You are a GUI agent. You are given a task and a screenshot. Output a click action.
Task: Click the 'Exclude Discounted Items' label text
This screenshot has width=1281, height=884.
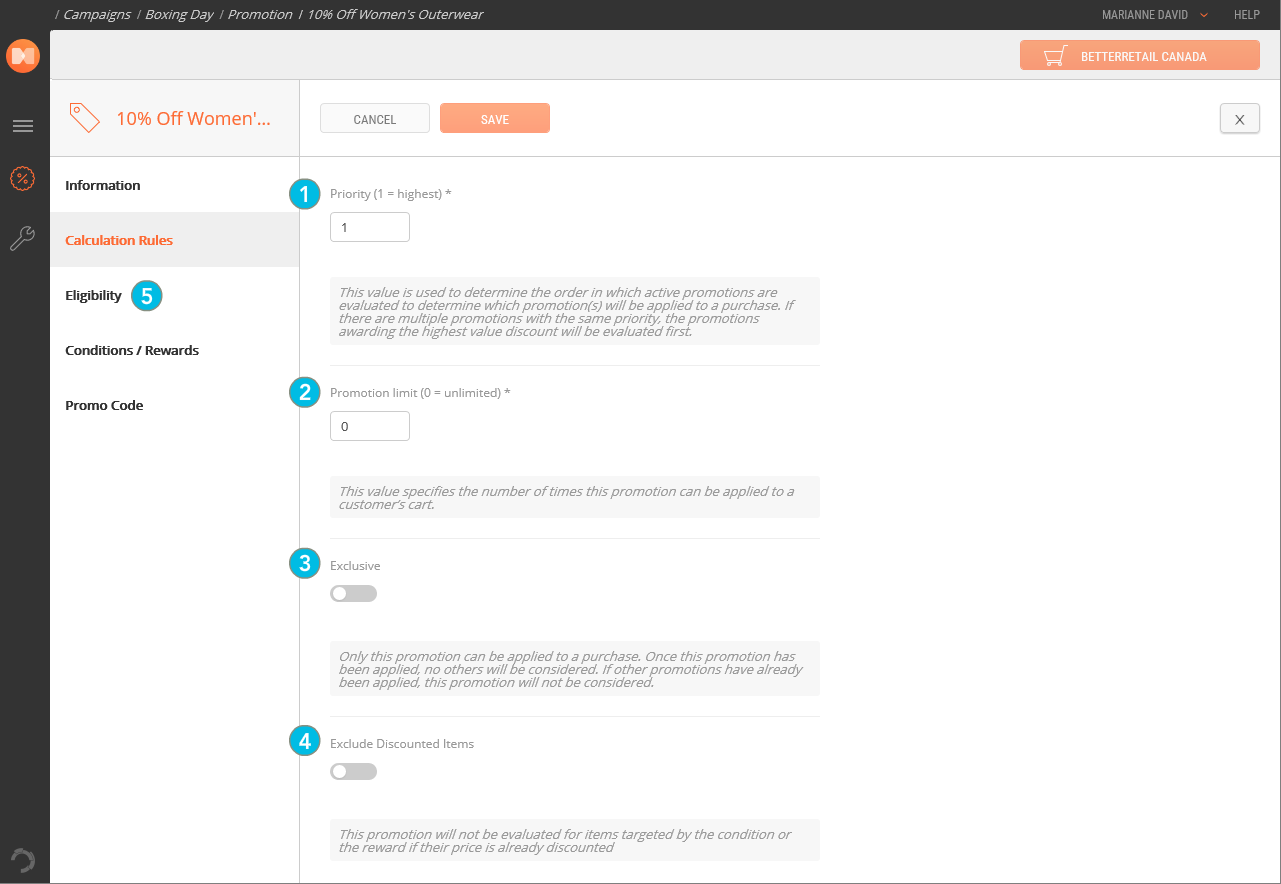402,744
